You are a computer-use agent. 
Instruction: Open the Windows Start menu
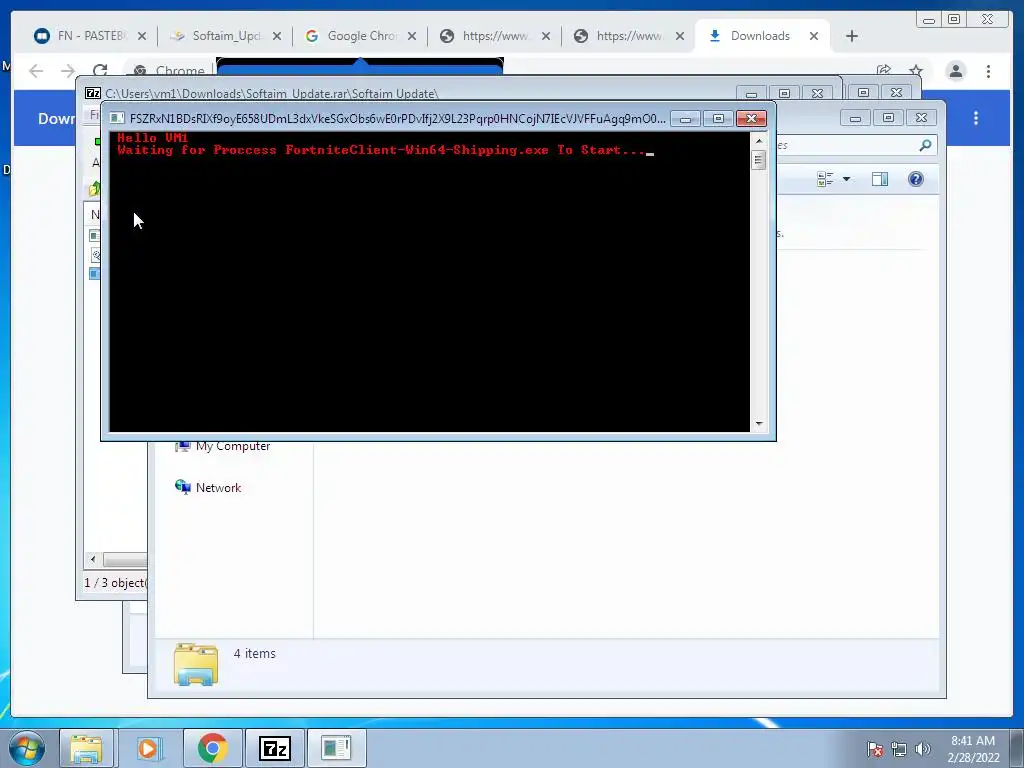pos(27,748)
